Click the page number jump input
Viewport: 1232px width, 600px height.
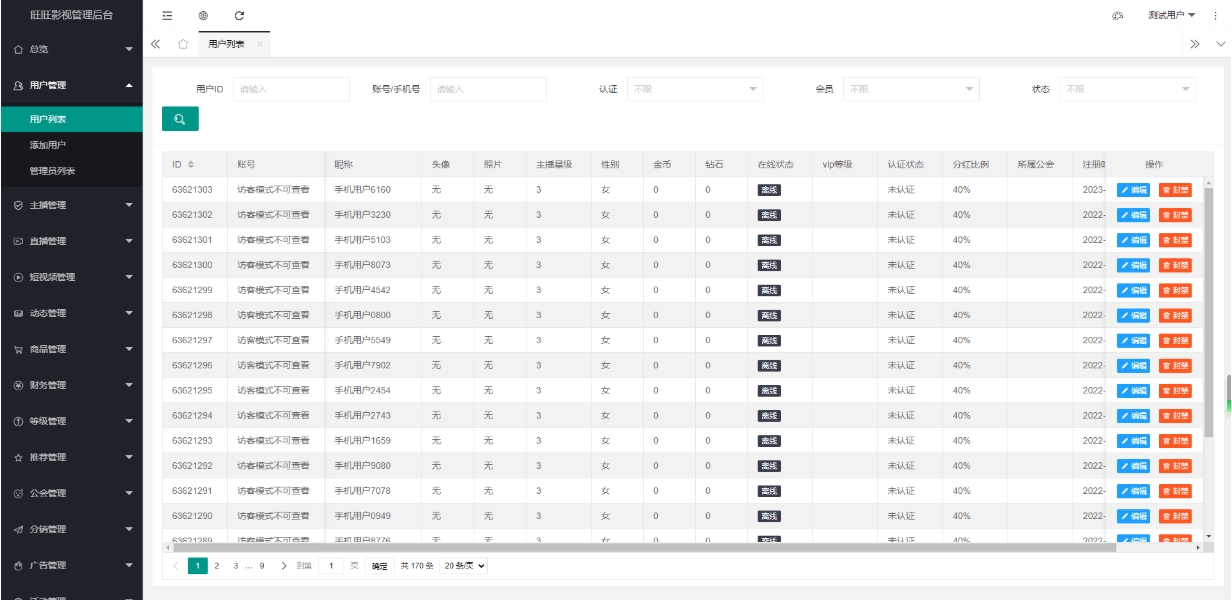click(x=330, y=566)
